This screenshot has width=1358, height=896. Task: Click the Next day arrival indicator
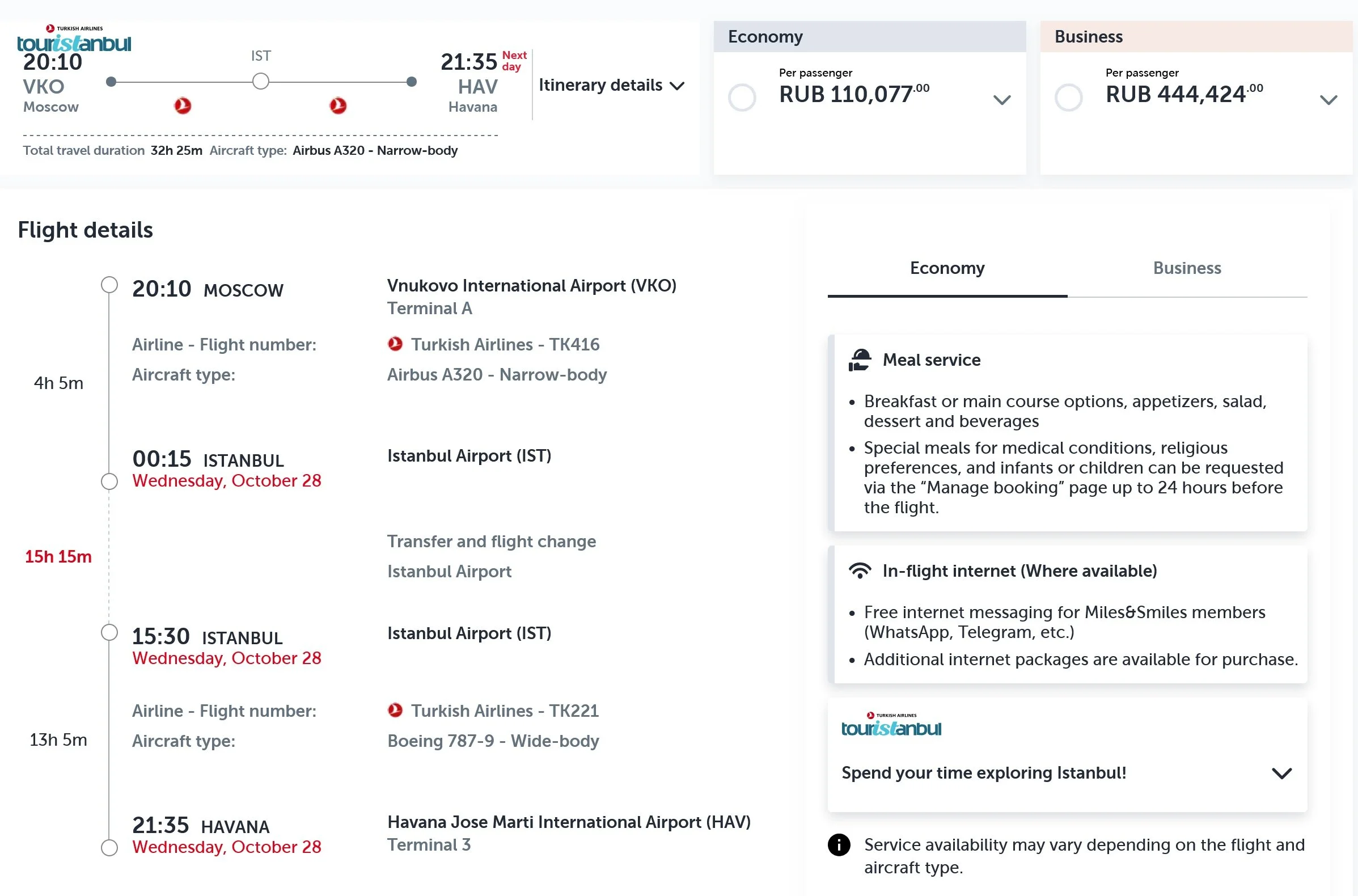pyautogui.click(x=514, y=61)
